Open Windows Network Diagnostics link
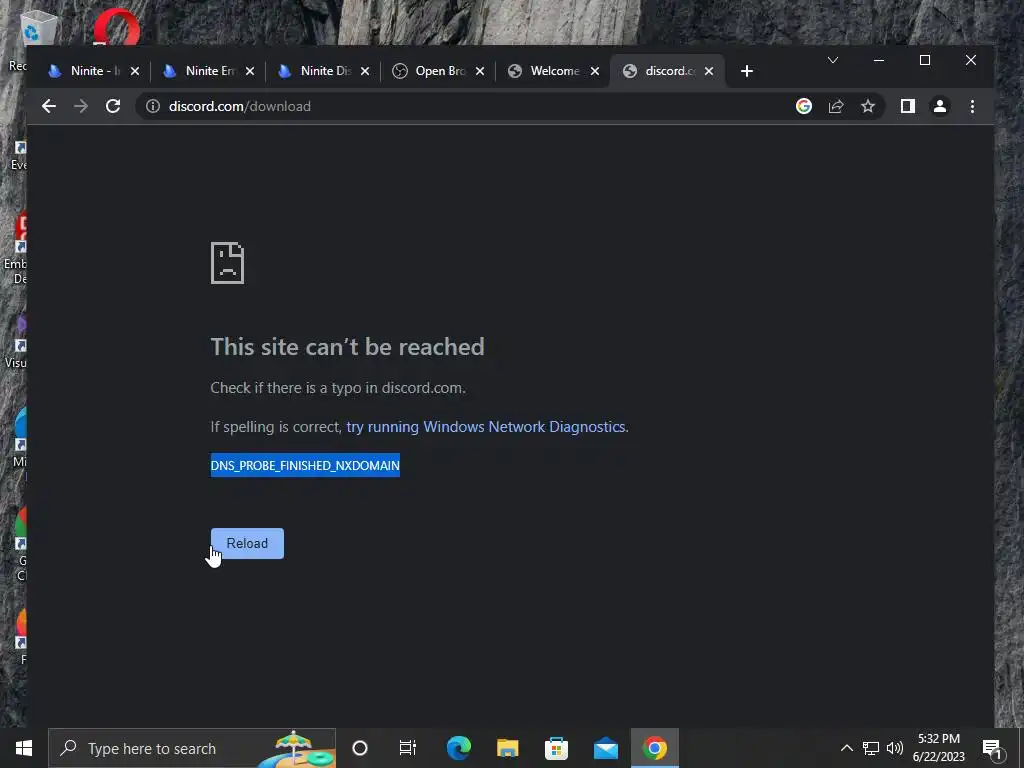This screenshot has height=768, width=1024. pos(486,427)
